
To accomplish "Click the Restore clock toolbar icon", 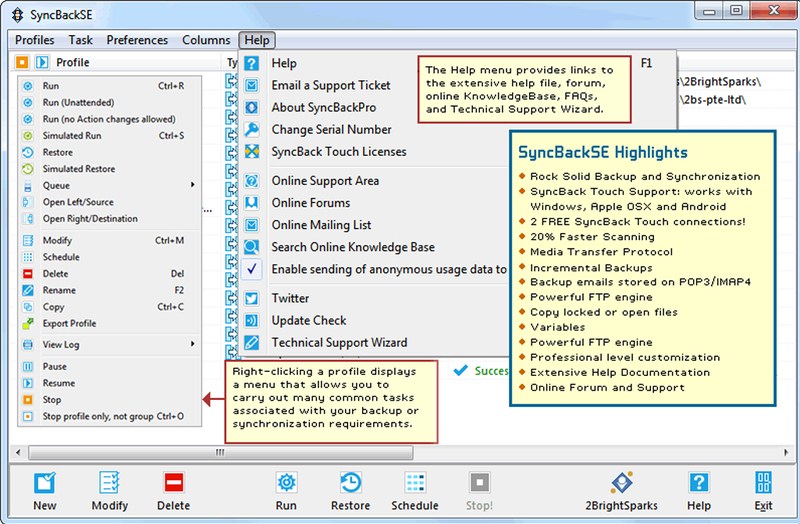I will [x=351, y=483].
